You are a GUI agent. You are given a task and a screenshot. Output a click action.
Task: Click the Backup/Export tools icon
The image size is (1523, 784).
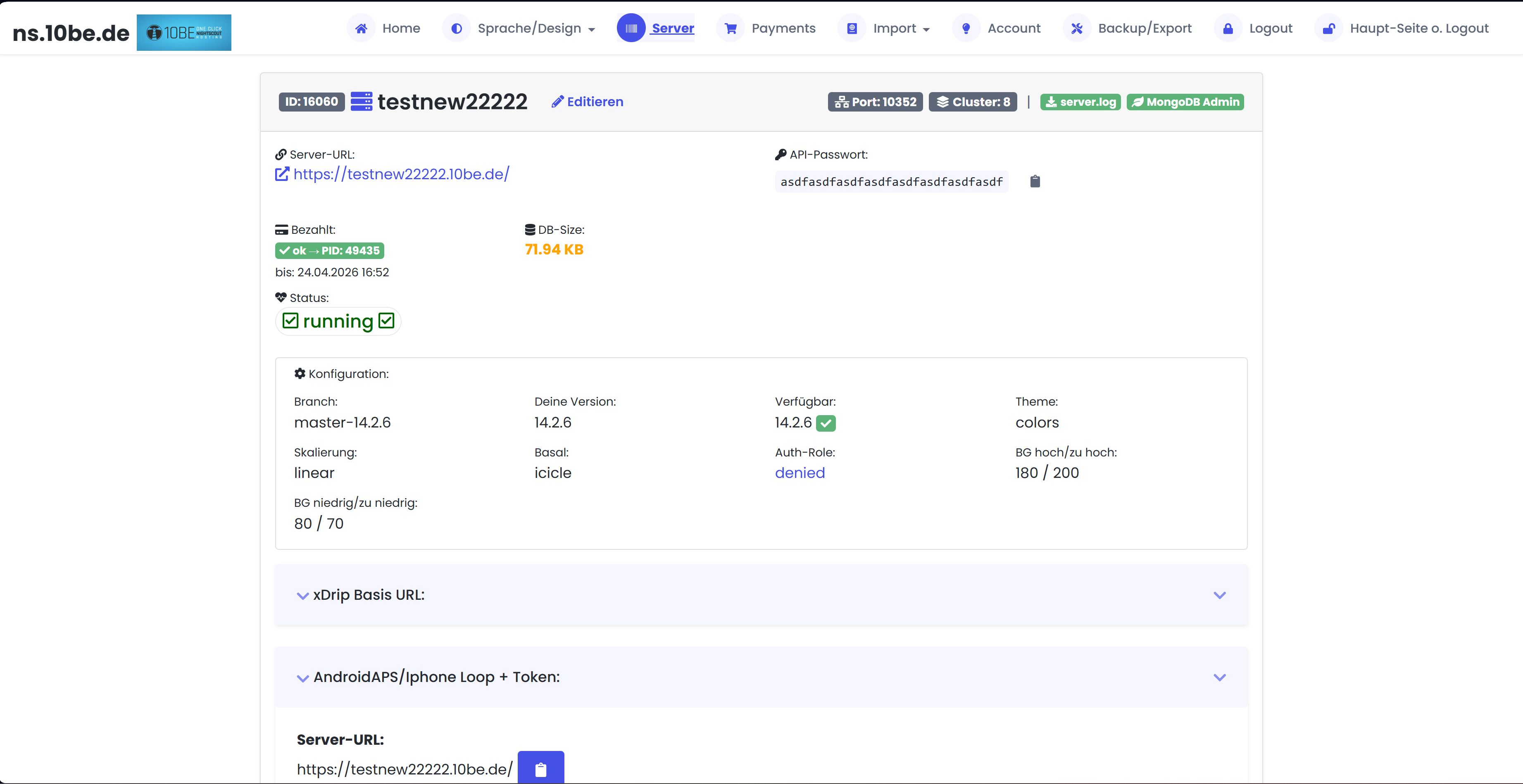point(1077,28)
